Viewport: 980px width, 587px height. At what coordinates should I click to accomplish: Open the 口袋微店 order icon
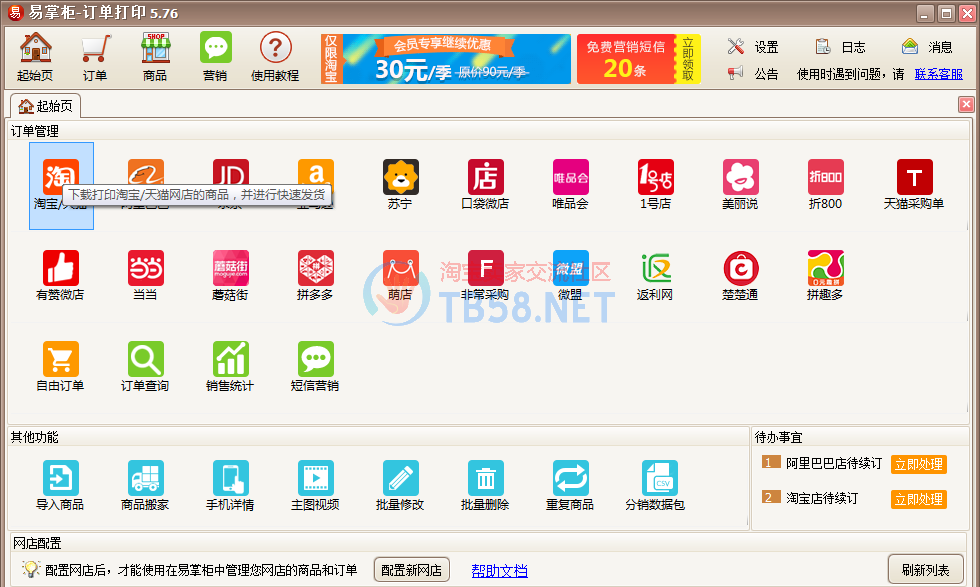[x=486, y=186]
